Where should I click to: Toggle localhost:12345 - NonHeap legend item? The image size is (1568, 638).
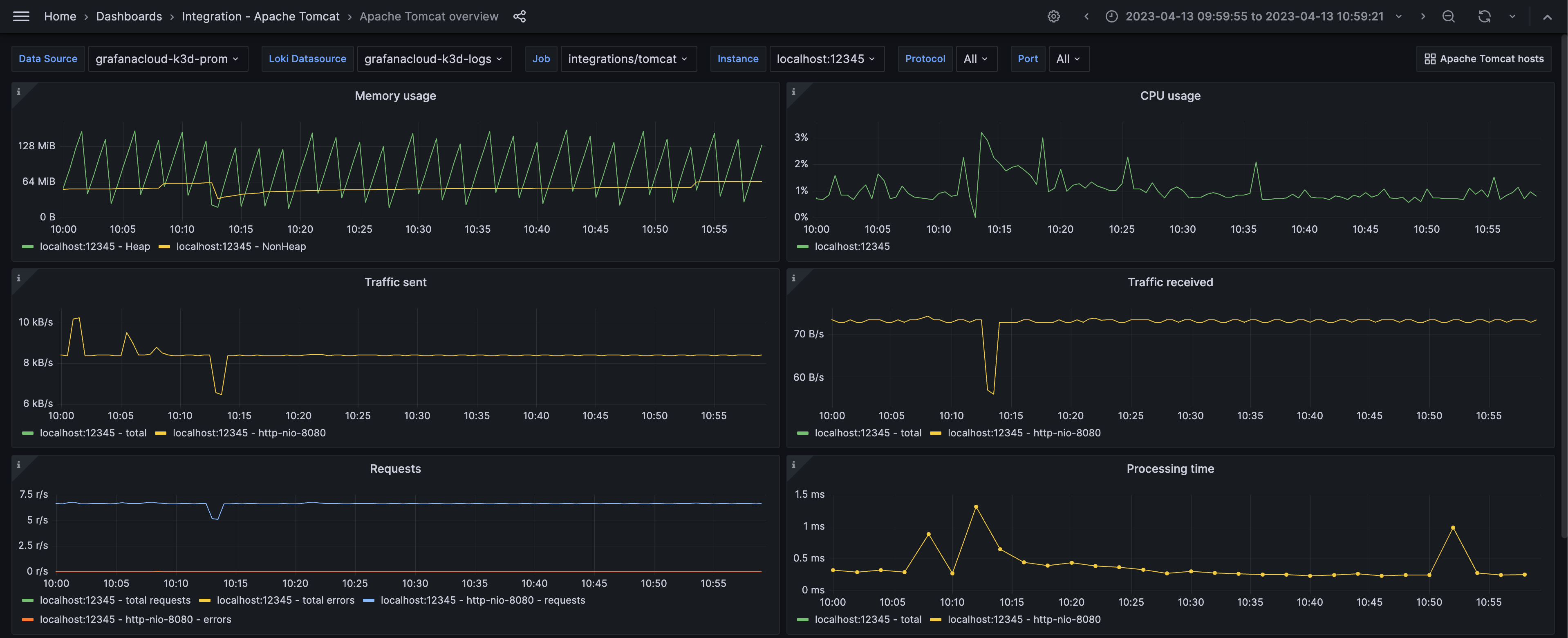[x=240, y=247]
